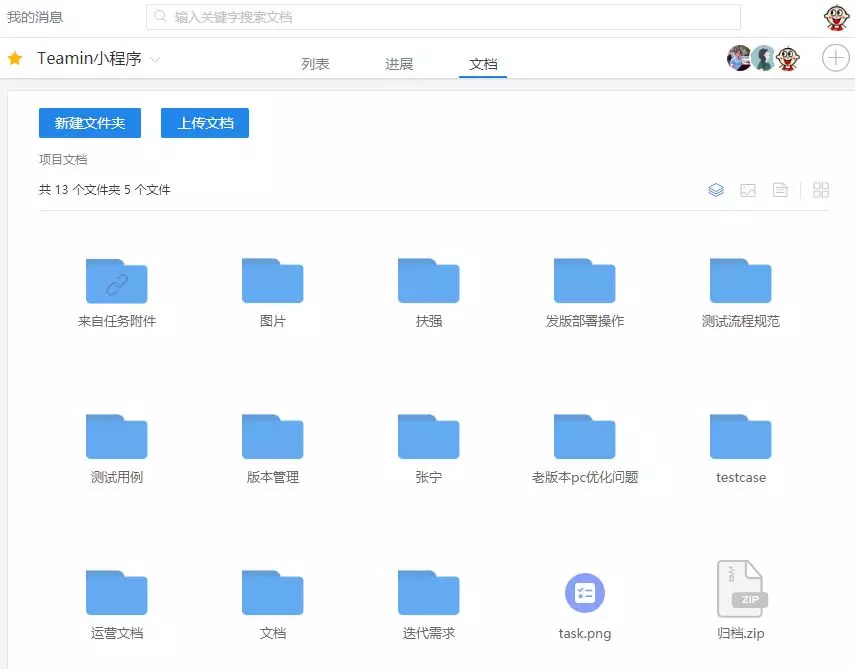Click the 新建文件夹 button
855x669 pixels.
90,123
